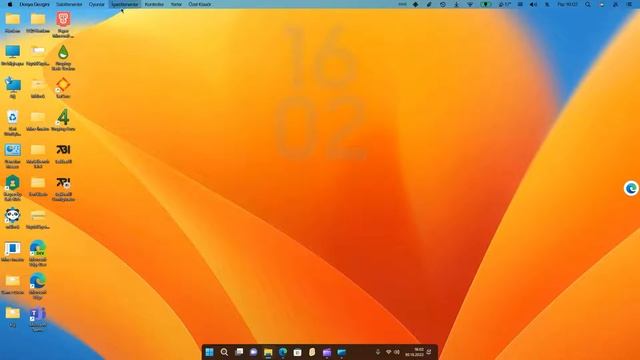Open the blue window app in taskbar
The width and height of the screenshot is (640, 360).
(342, 352)
